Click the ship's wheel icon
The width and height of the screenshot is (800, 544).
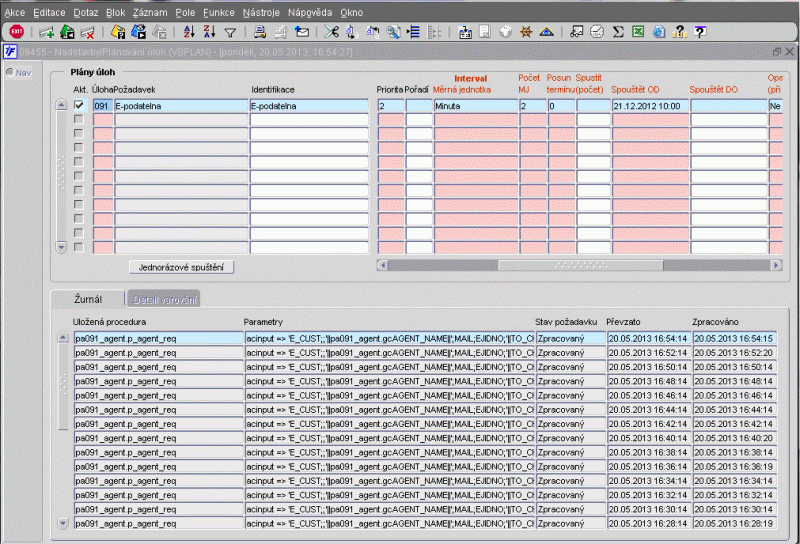[526, 32]
